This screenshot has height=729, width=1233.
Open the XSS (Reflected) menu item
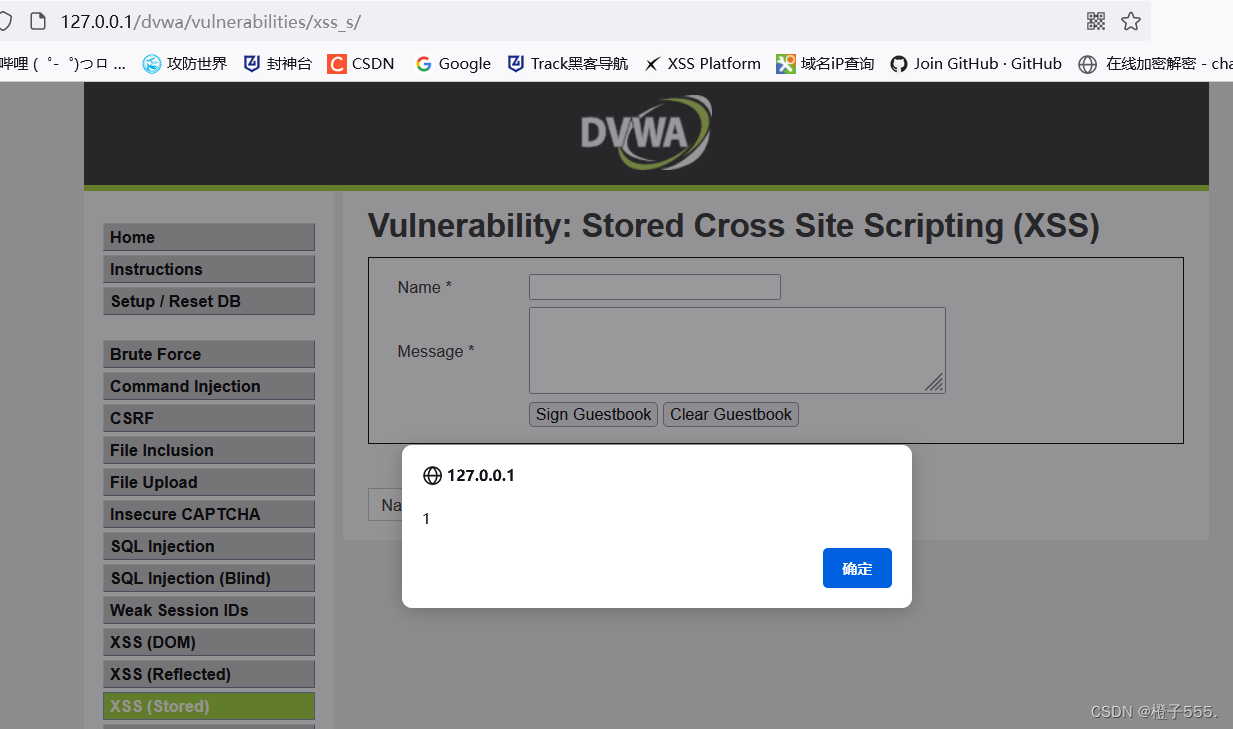pos(208,674)
